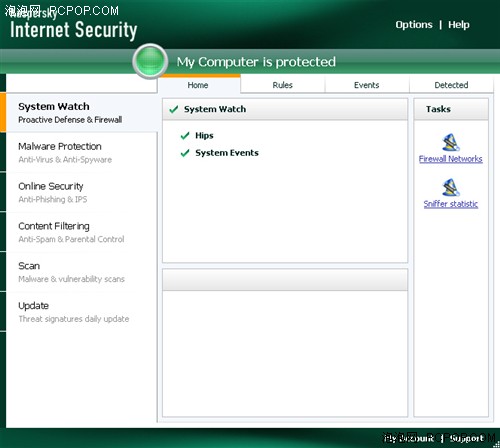Click the green protection status orb
Viewport: 500px width, 448px height.
tap(150, 61)
